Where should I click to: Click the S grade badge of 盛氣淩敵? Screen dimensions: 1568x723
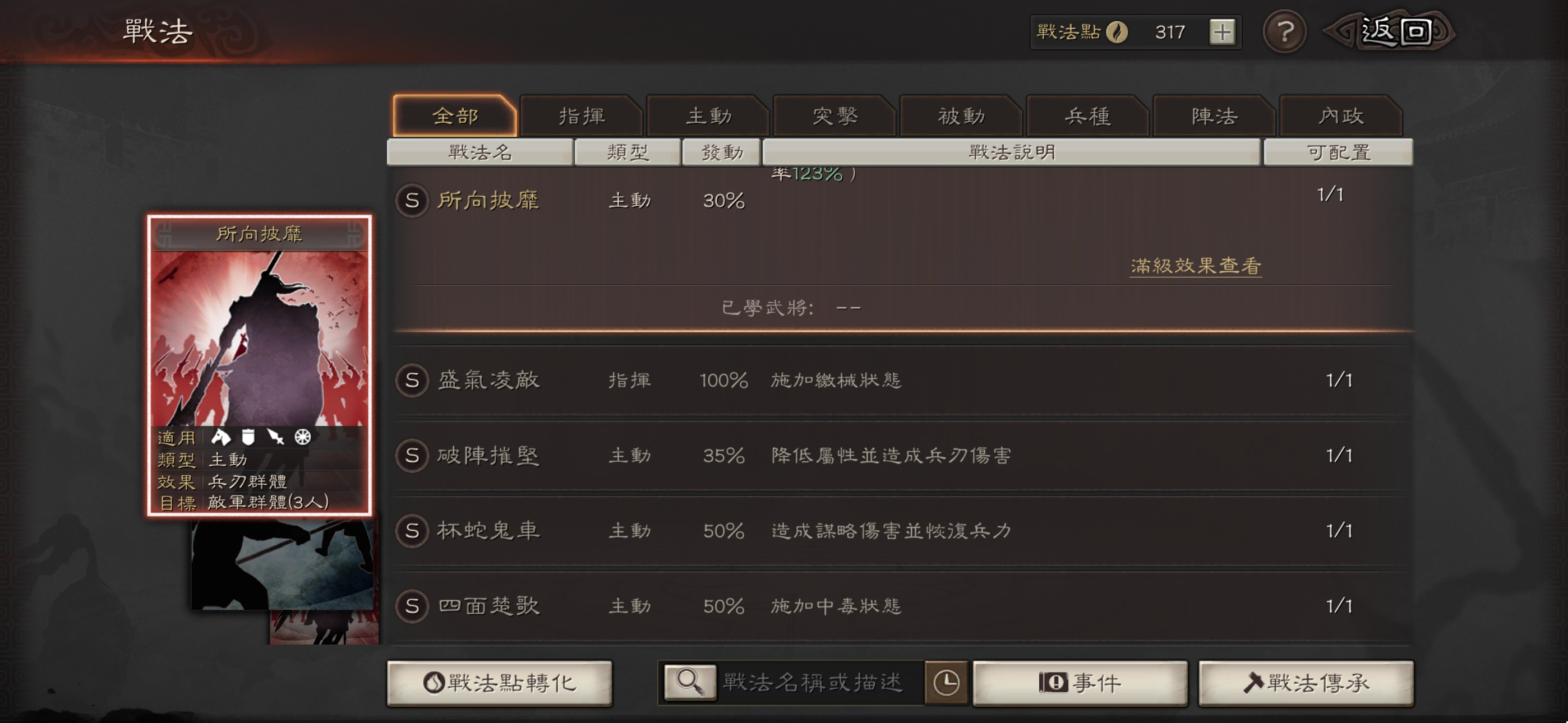point(412,381)
